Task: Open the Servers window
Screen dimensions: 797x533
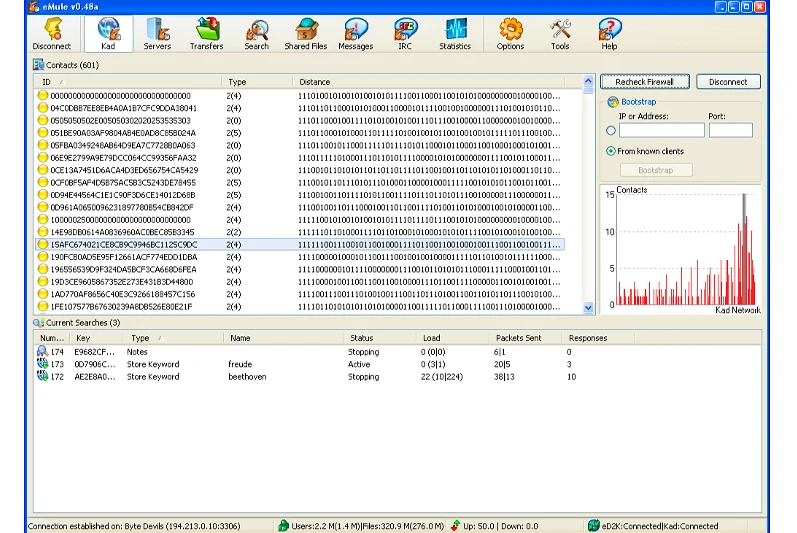Action: 157,33
